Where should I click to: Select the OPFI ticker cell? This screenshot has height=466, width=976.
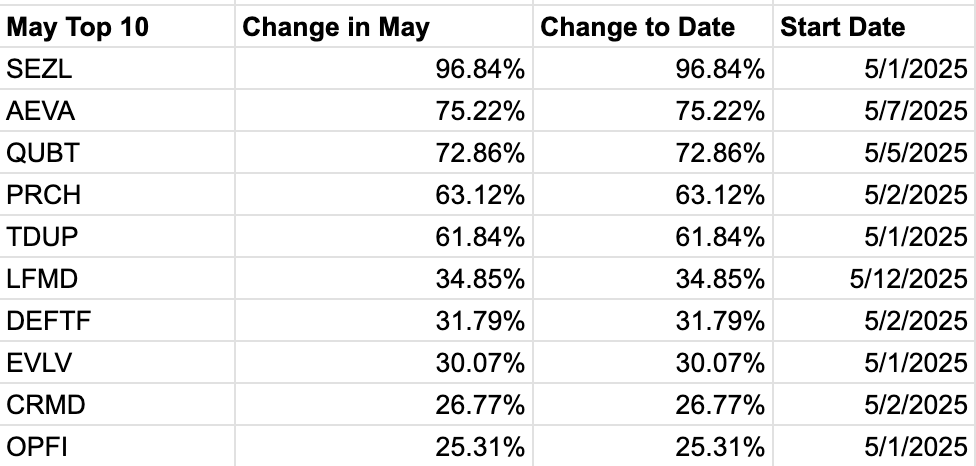click(117, 446)
